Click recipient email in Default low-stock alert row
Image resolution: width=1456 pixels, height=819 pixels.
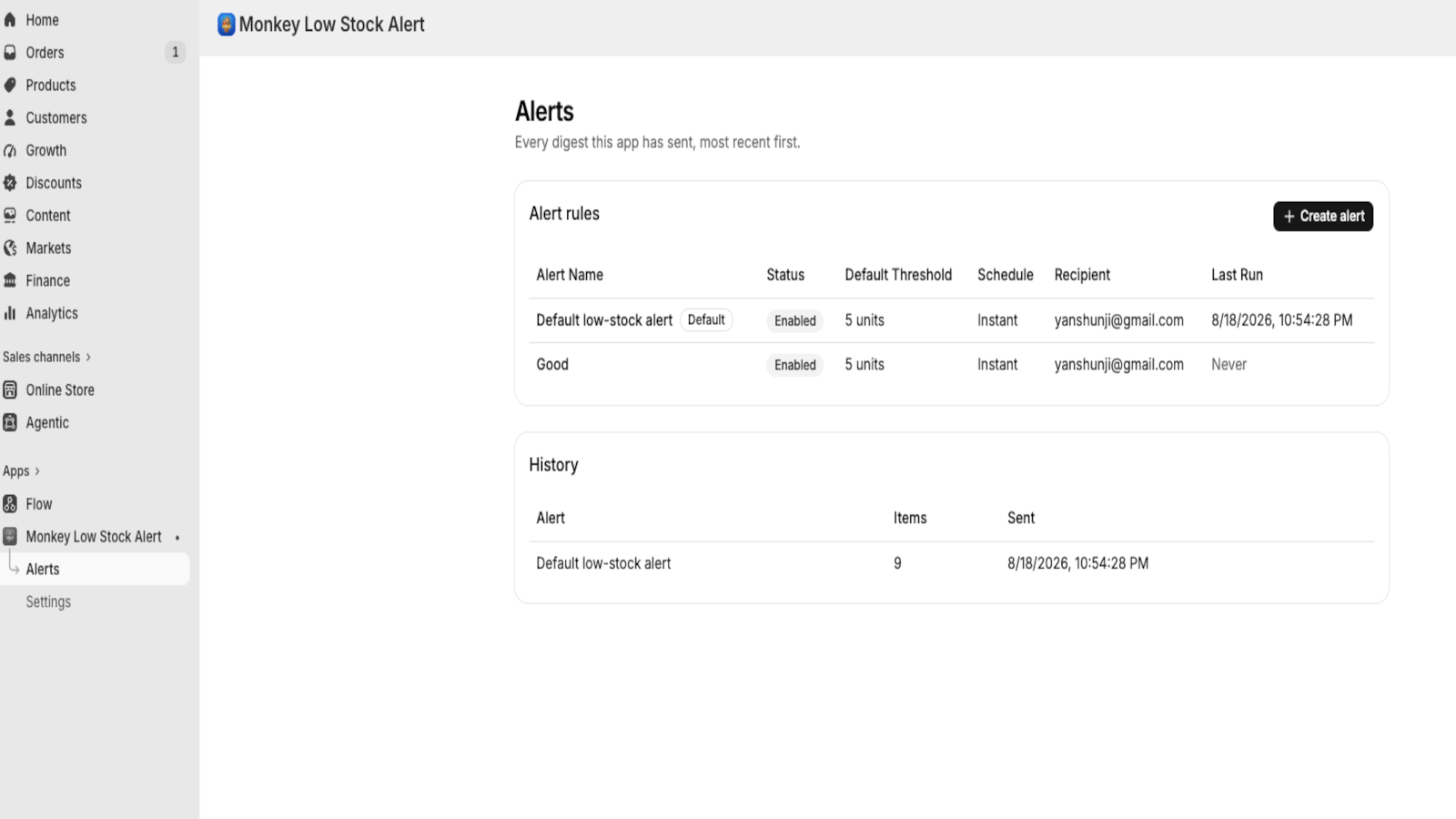[1119, 320]
